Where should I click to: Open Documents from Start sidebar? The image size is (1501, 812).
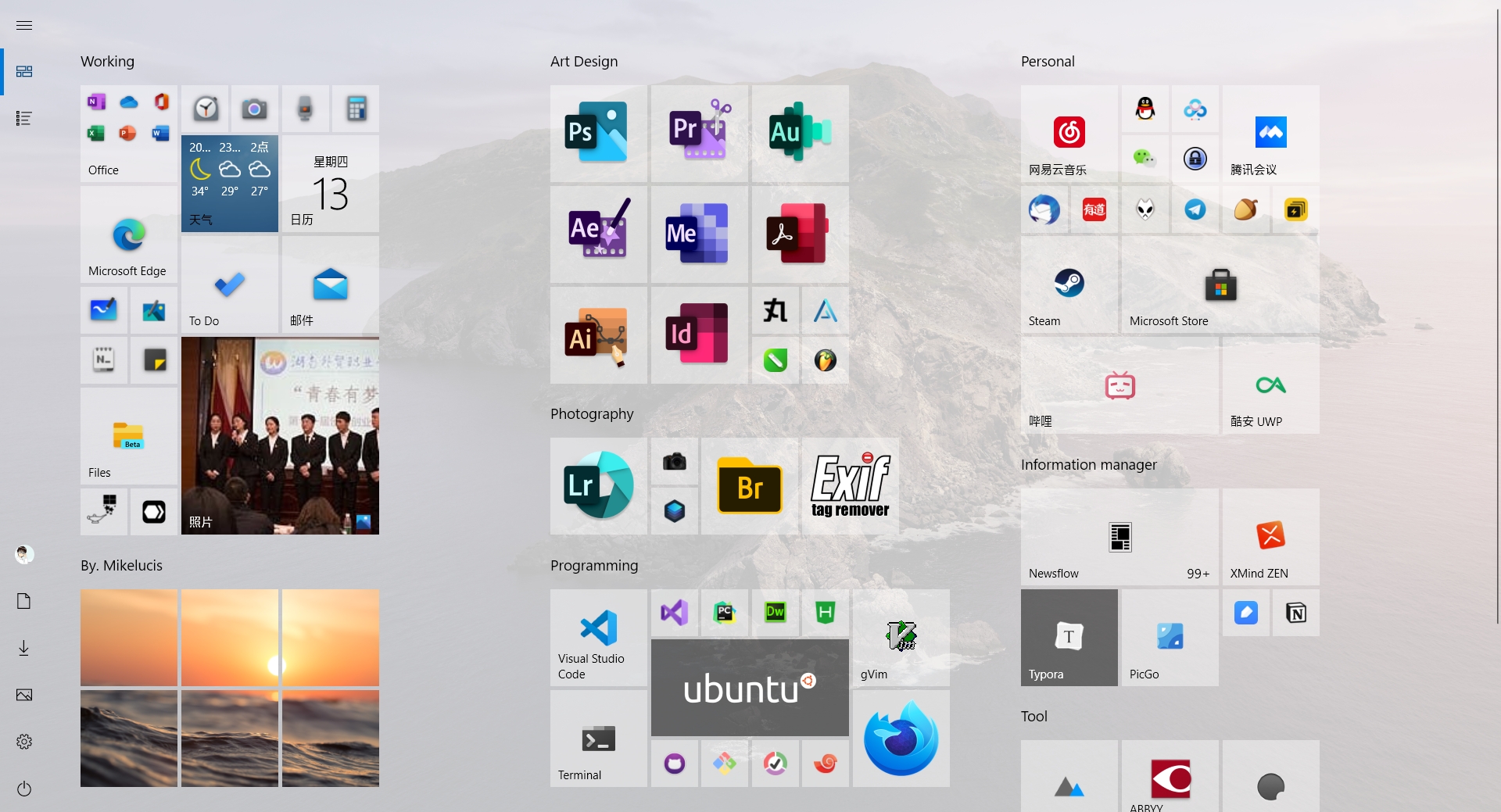24,601
